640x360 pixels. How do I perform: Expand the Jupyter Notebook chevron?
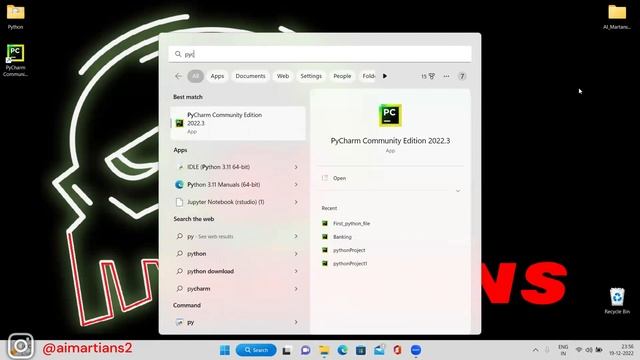(296, 202)
